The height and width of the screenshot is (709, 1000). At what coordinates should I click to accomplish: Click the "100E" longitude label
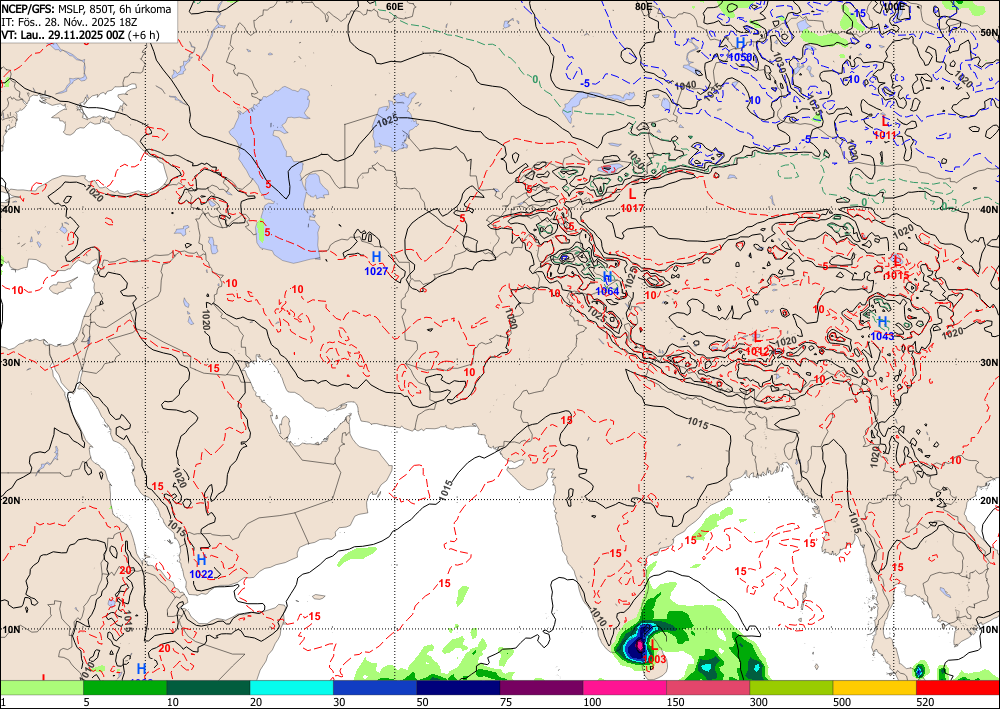coord(893,6)
